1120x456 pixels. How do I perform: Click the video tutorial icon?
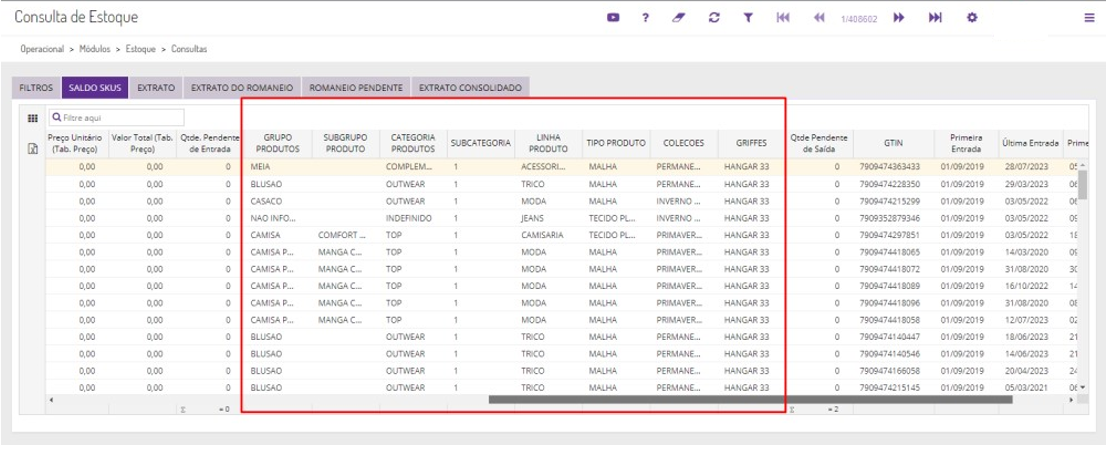[613, 18]
